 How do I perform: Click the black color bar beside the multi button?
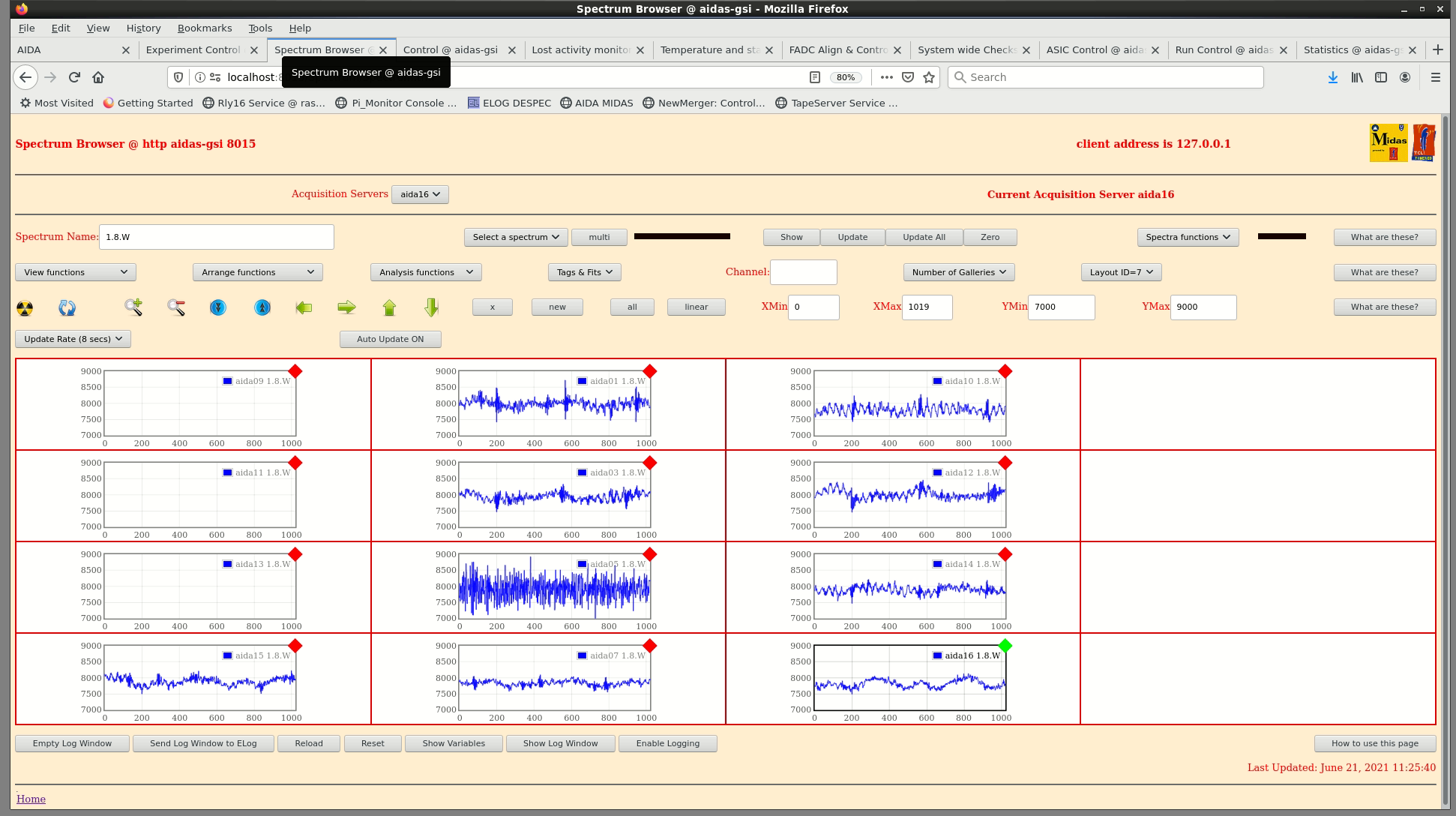click(682, 236)
